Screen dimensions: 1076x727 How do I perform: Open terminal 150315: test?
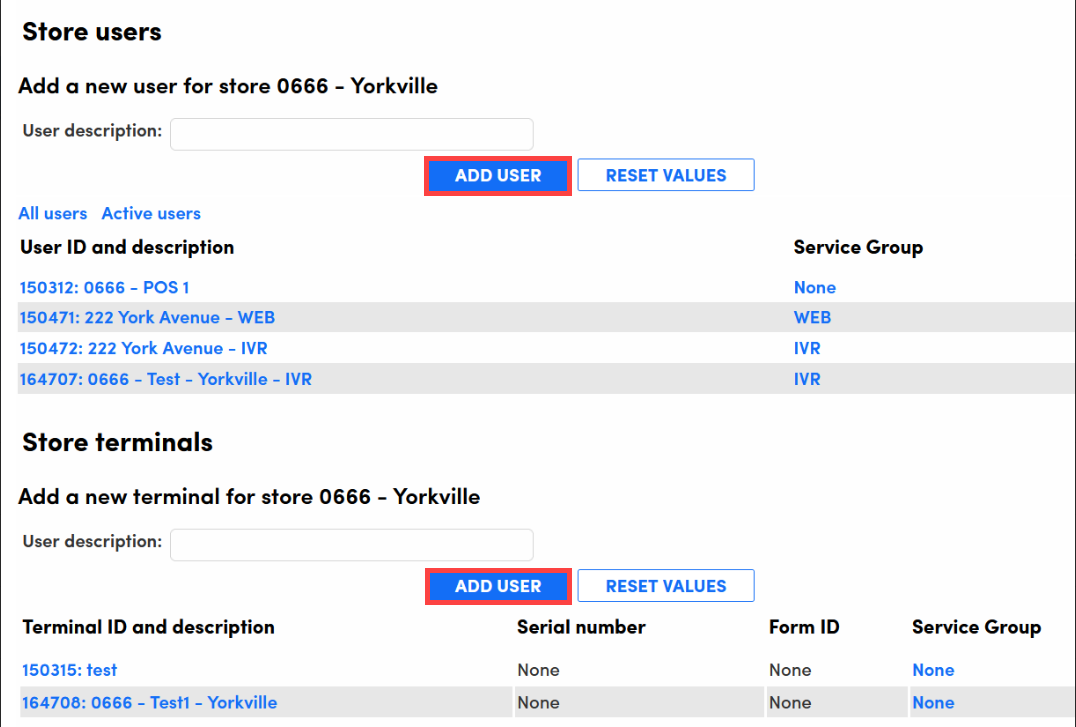pos(69,670)
